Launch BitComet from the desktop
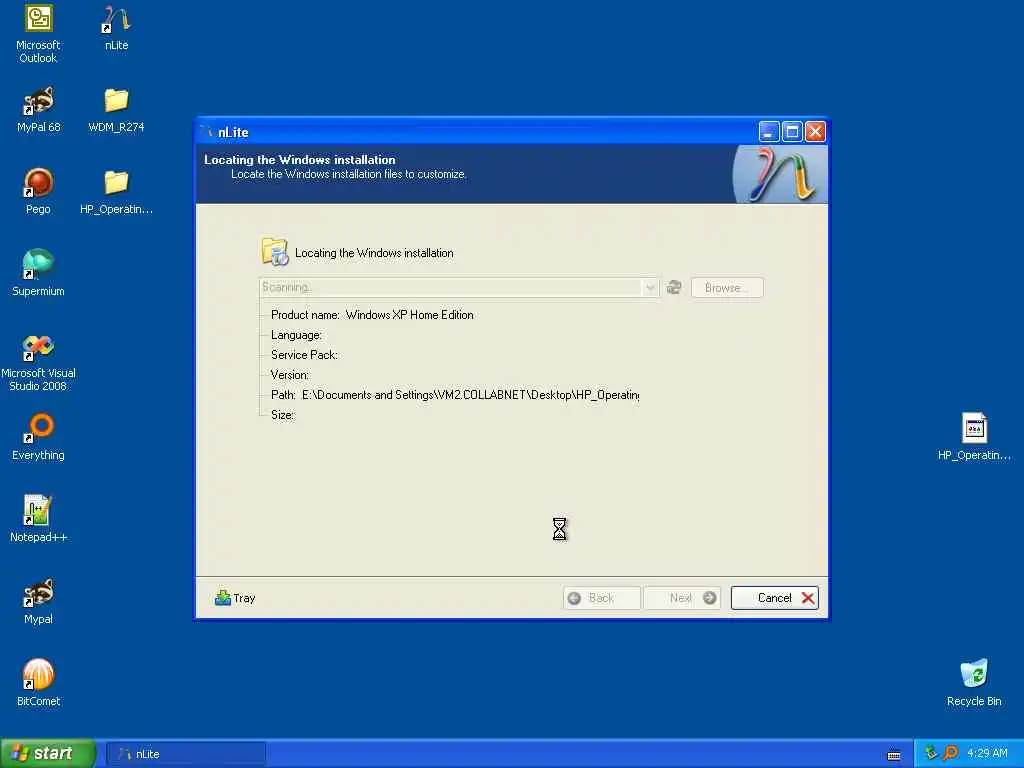The image size is (1024, 768). pos(38,683)
